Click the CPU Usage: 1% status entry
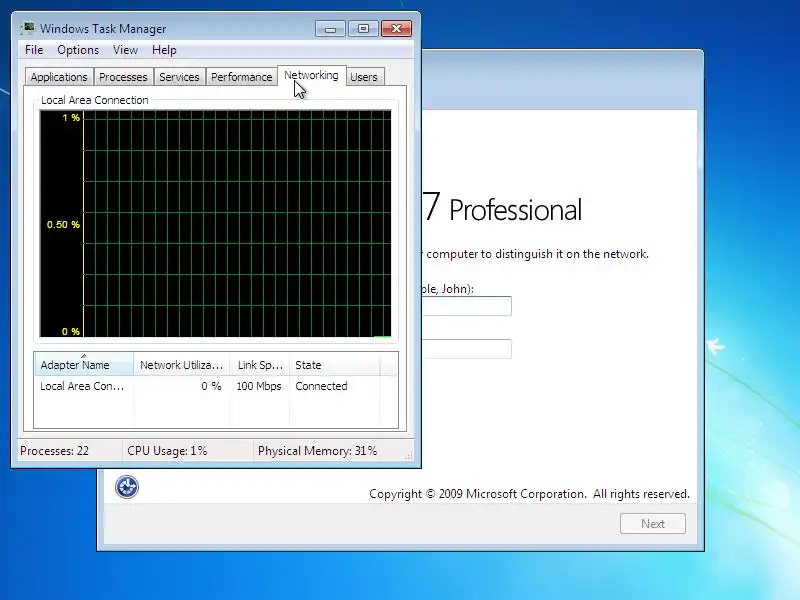This screenshot has width=800, height=600. click(x=187, y=451)
